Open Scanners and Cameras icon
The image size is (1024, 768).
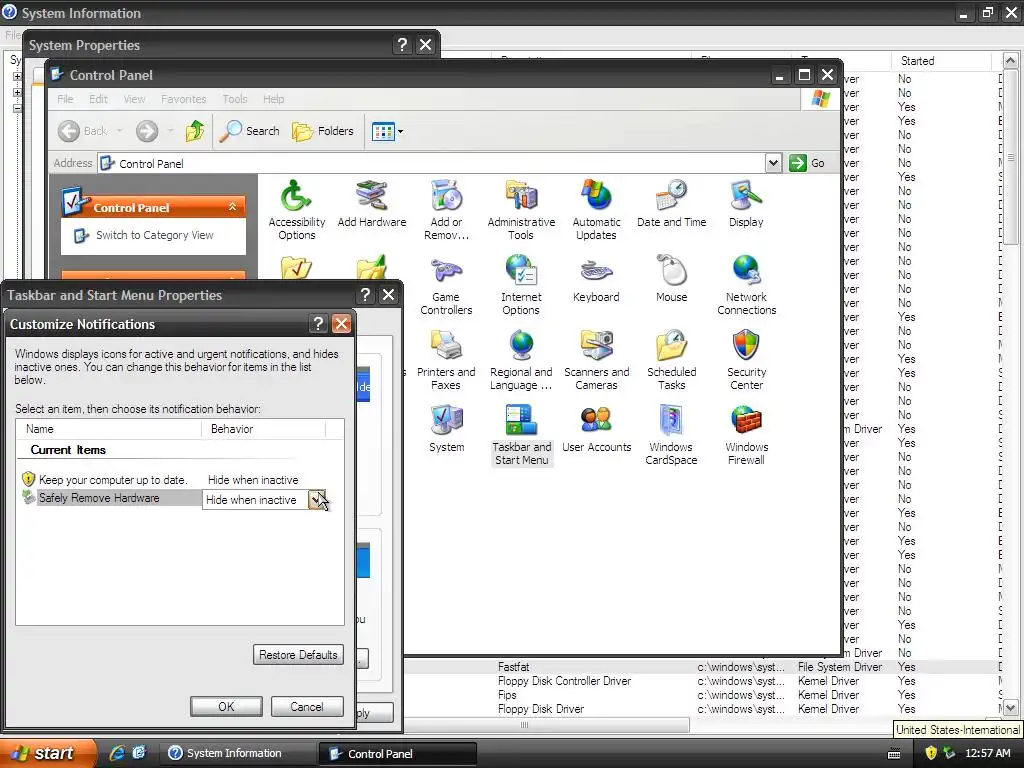click(596, 360)
